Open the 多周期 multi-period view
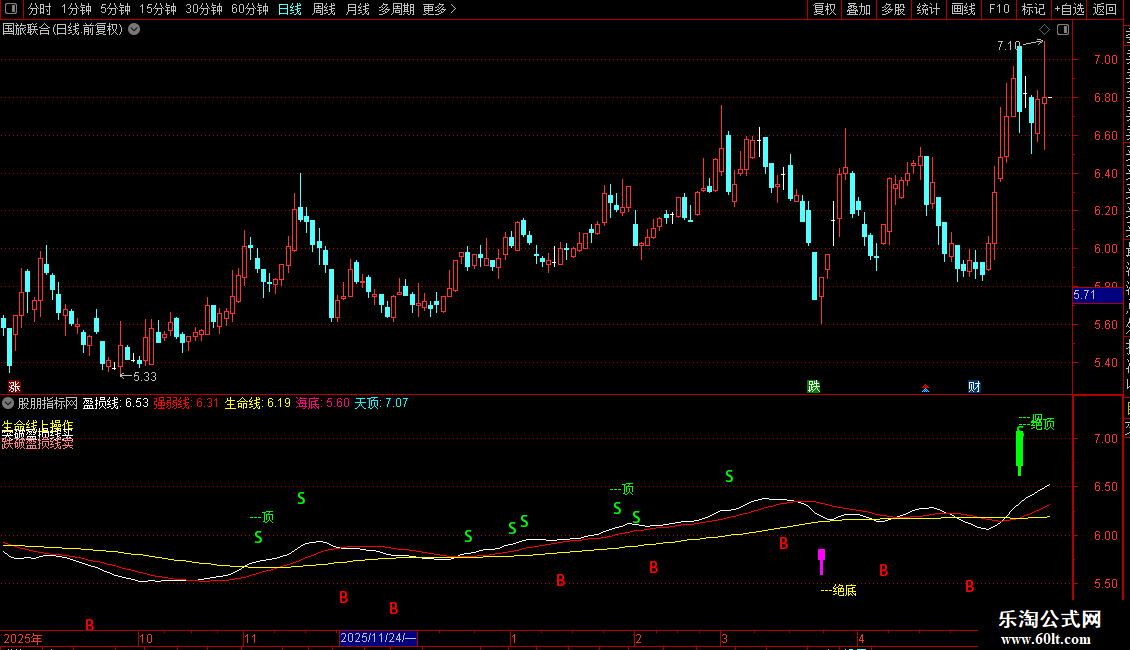Screen dimensions: 1130x650 click(x=396, y=9)
